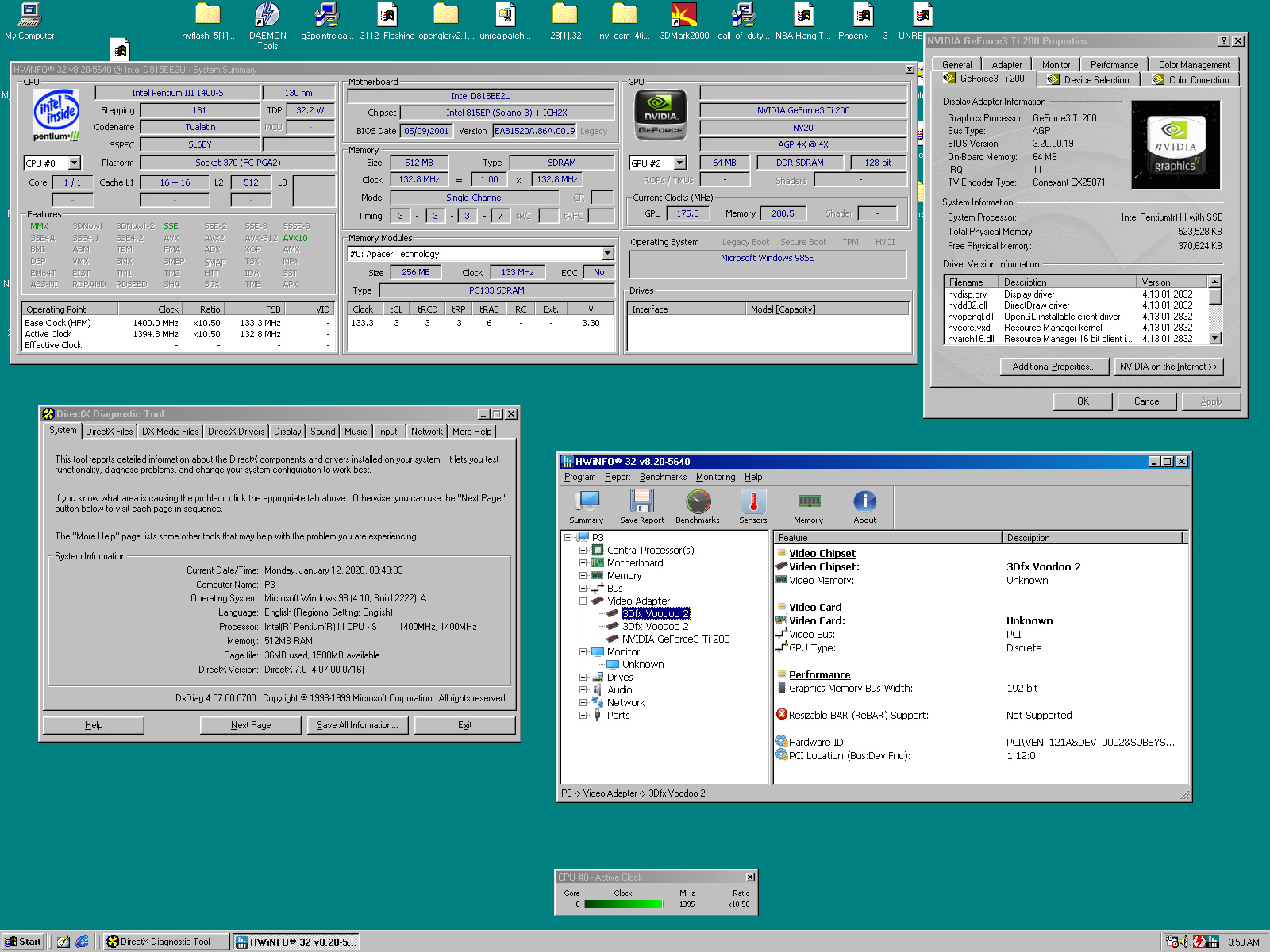The width and height of the screenshot is (1270, 952).
Task: Click the Additional Properties button
Action: 1053,367
